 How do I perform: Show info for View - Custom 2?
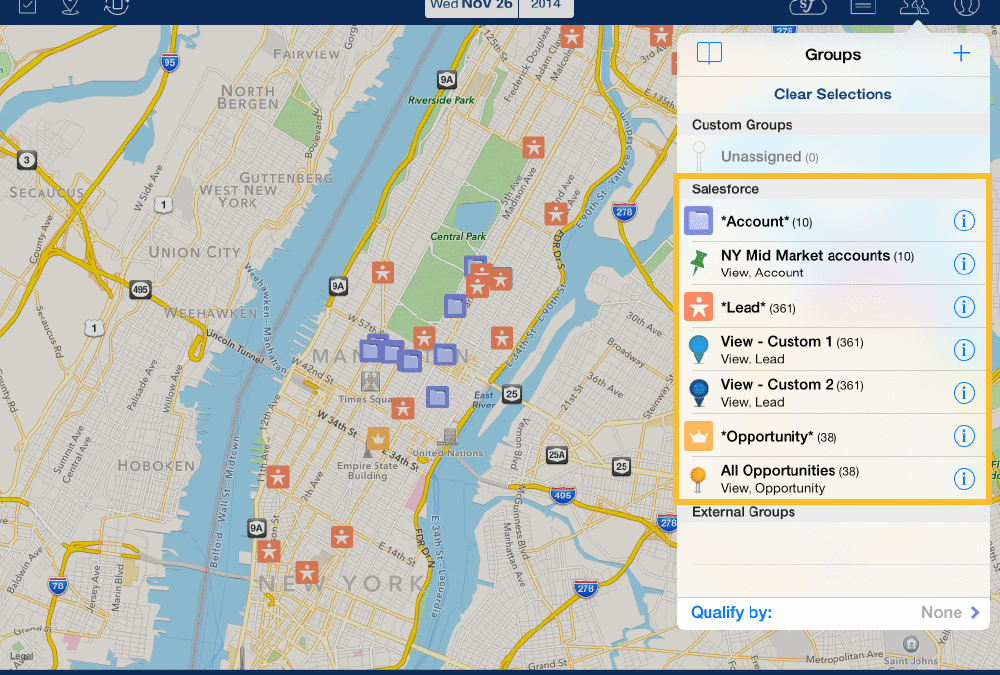pos(964,393)
